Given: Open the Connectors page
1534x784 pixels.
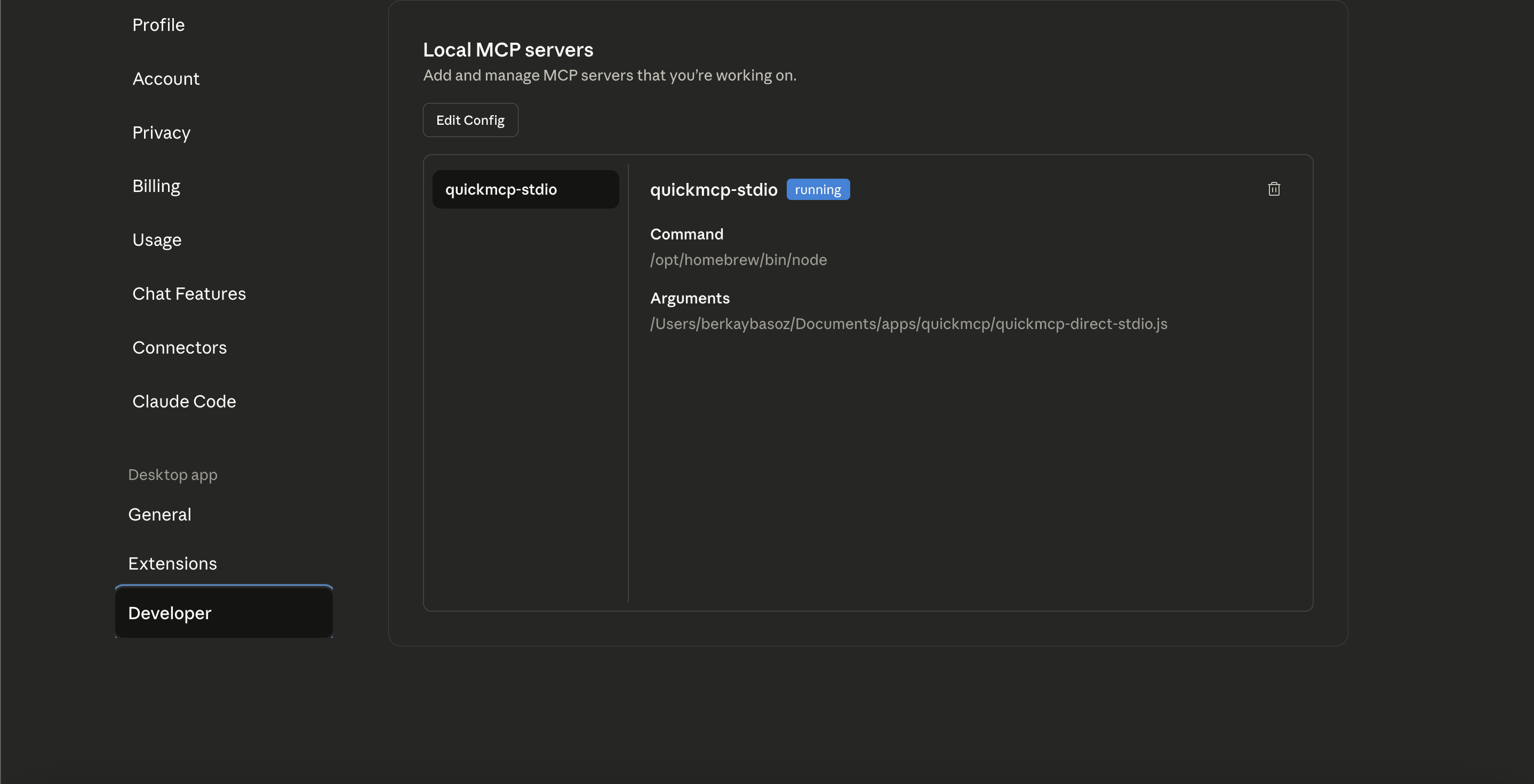Looking at the screenshot, I should coord(179,347).
